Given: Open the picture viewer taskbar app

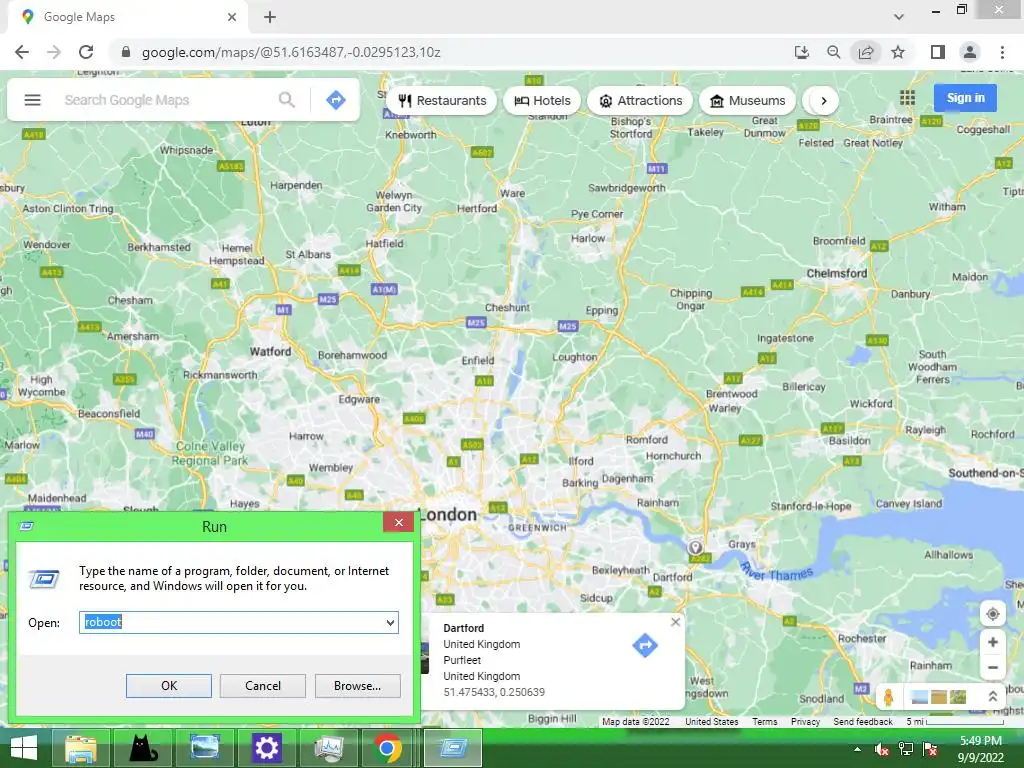Looking at the screenshot, I should click(x=204, y=748).
